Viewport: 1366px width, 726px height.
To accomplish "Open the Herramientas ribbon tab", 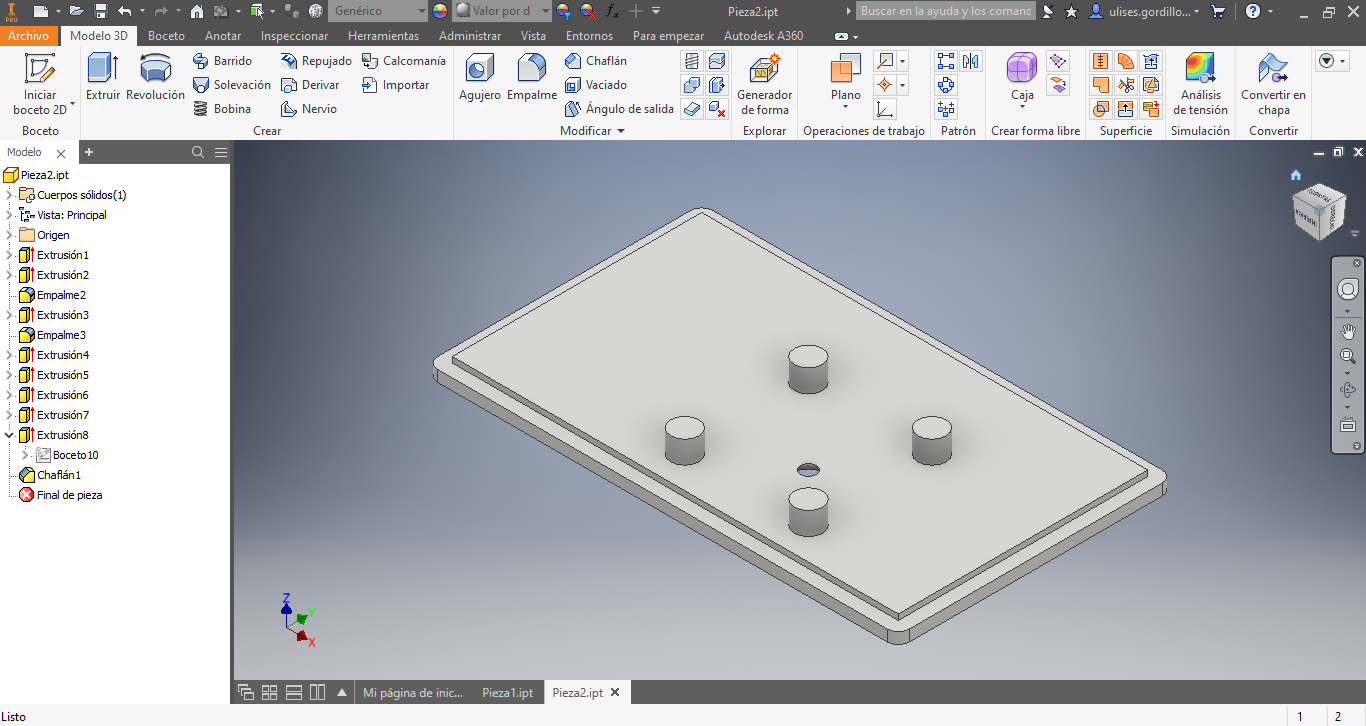I will pyautogui.click(x=384, y=36).
